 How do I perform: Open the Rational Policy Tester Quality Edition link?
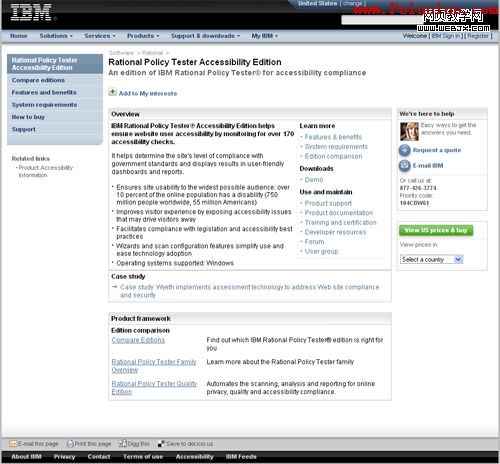(154, 388)
